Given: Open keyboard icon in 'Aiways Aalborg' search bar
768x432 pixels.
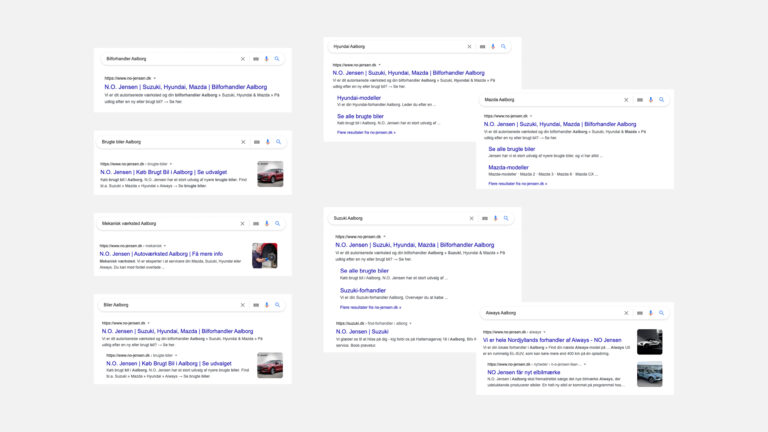Looking at the screenshot, I should pos(640,313).
